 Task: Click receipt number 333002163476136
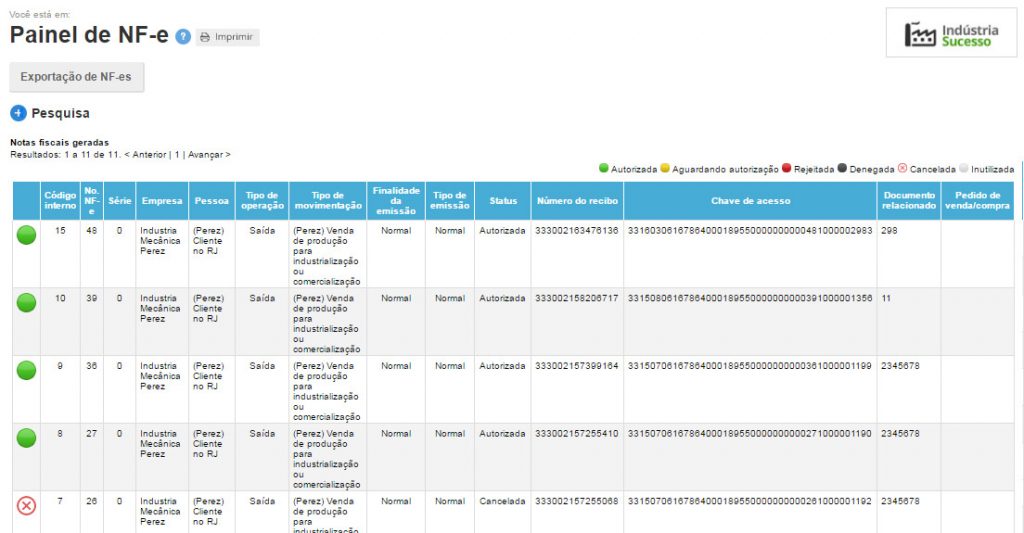coord(576,230)
